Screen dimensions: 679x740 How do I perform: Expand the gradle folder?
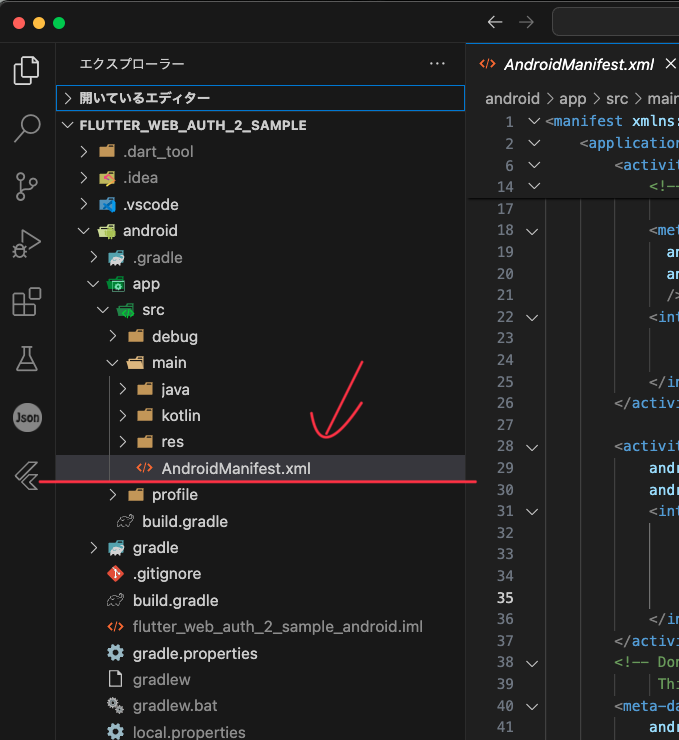click(x=260, y=548)
